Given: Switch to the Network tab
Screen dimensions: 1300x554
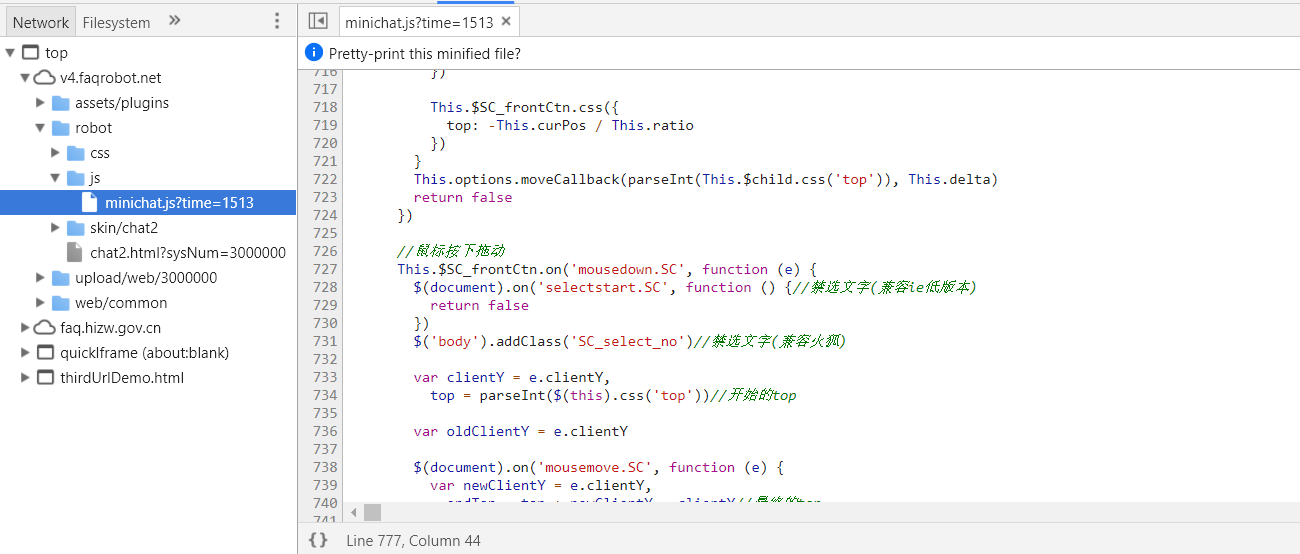Looking at the screenshot, I should tap(41, 22).
